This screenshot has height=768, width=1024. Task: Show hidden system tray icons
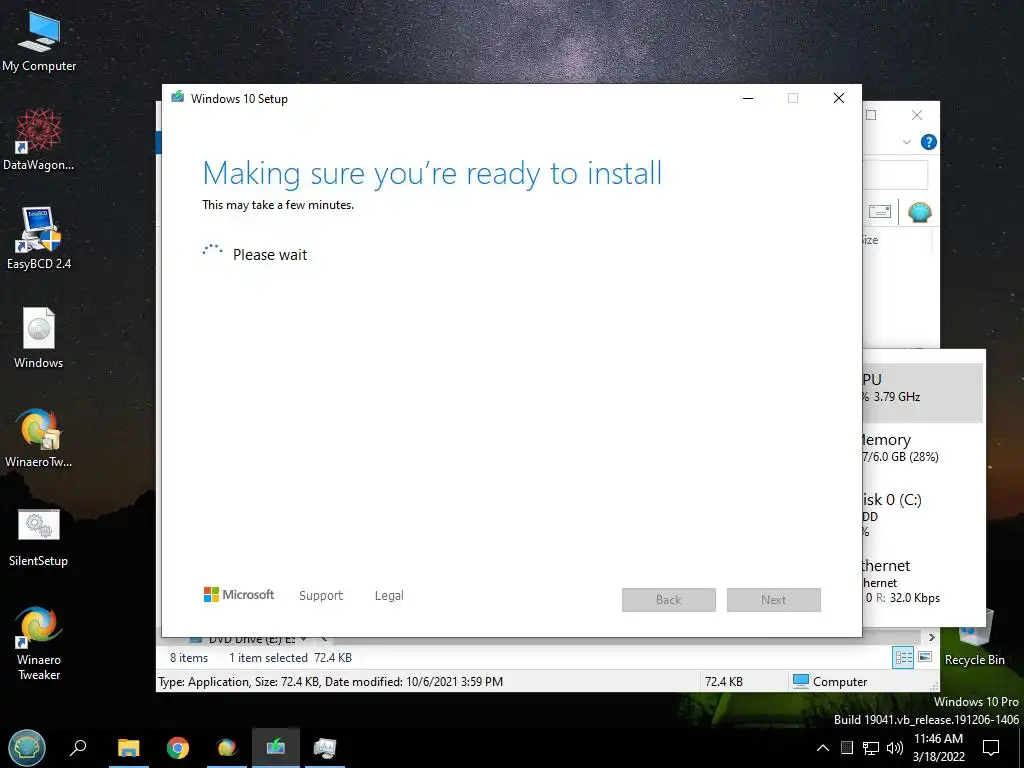[823, 748]
